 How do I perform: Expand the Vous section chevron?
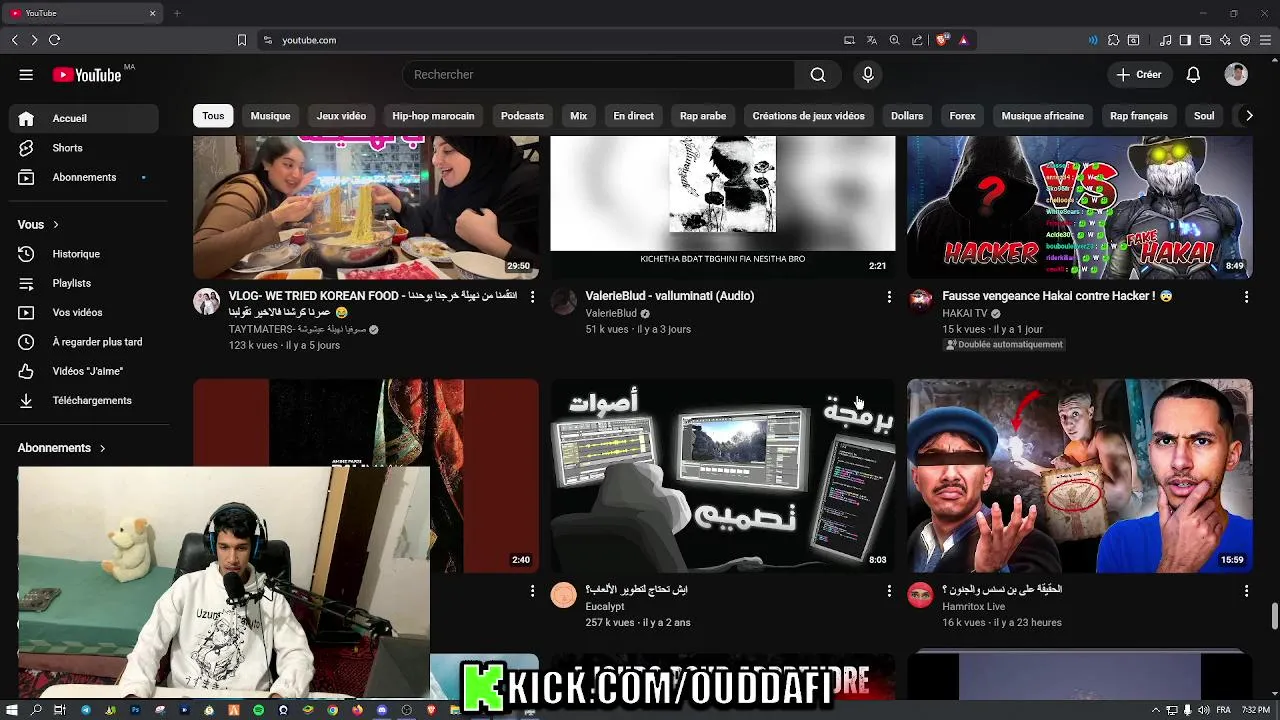coord(56,225)
